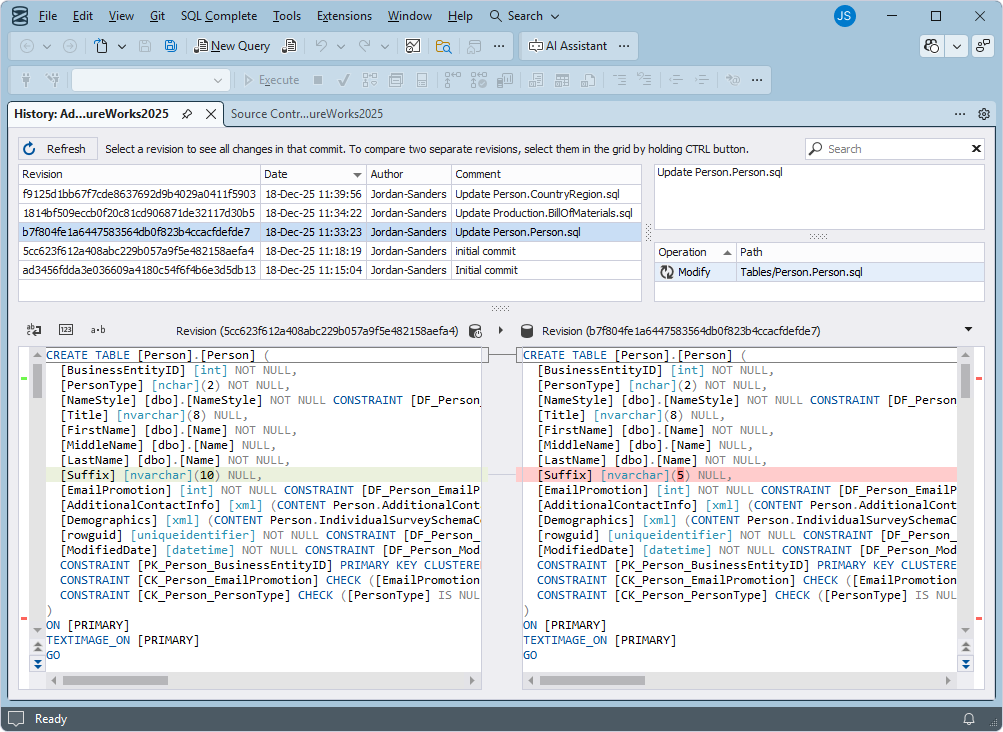Open the empty database combo box
This screenshot has width=1003, height=732.
coord(150,80)
